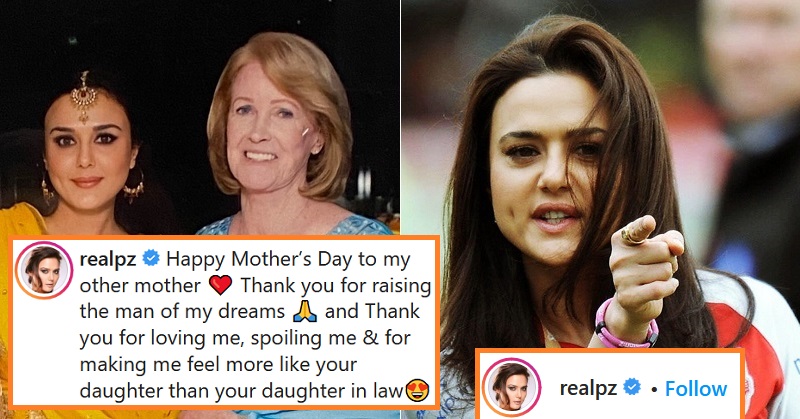Click the folded hands emoji in the caption

pyautogui.click(x=305, y=312)
